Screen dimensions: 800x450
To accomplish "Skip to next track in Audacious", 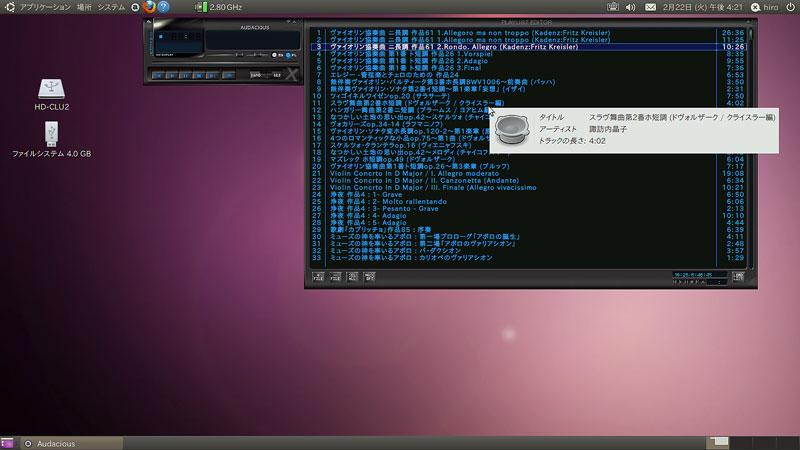I will pos(213,76).
